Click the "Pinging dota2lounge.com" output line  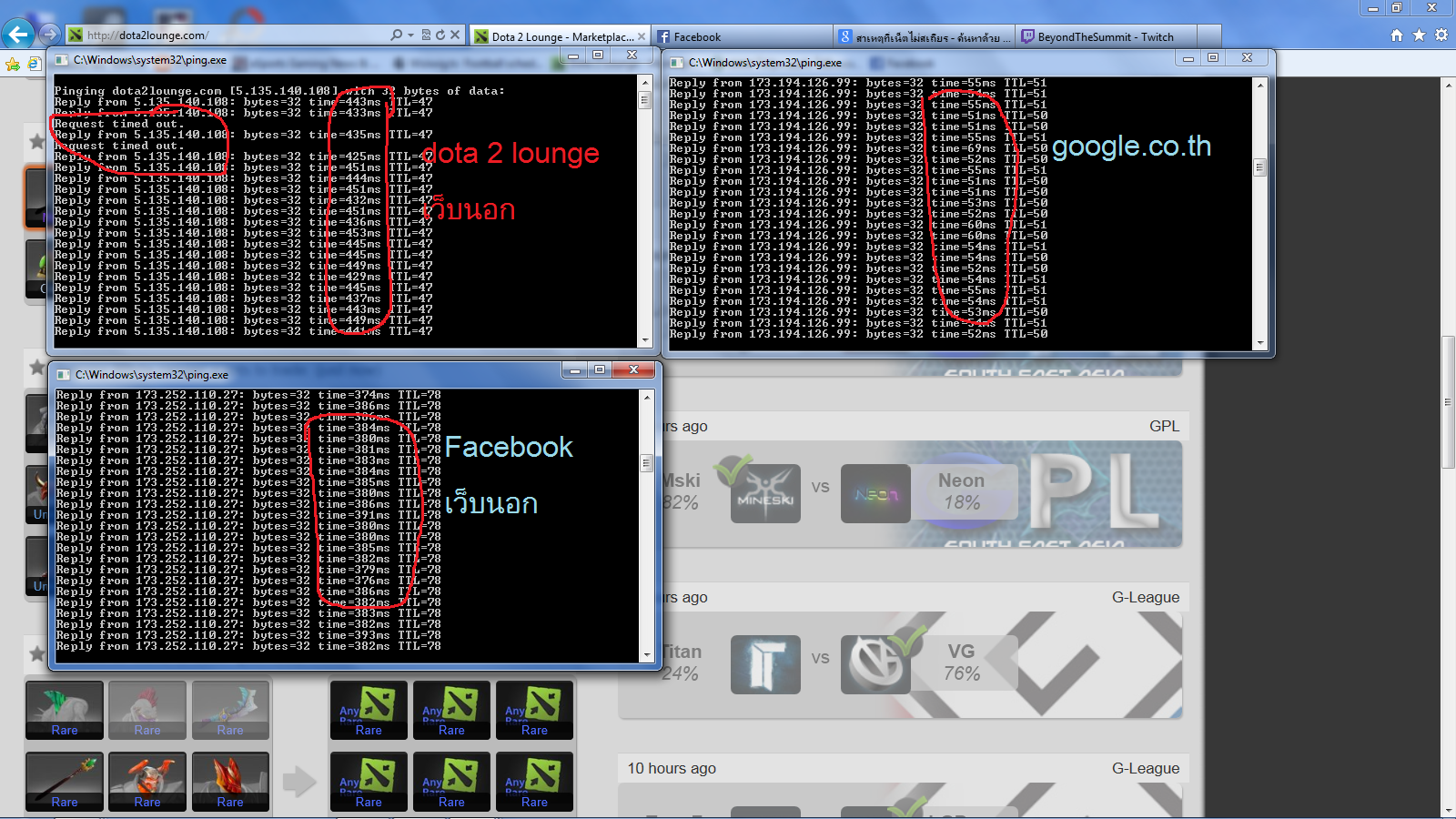pyautogui.click(x=279, y=91)
